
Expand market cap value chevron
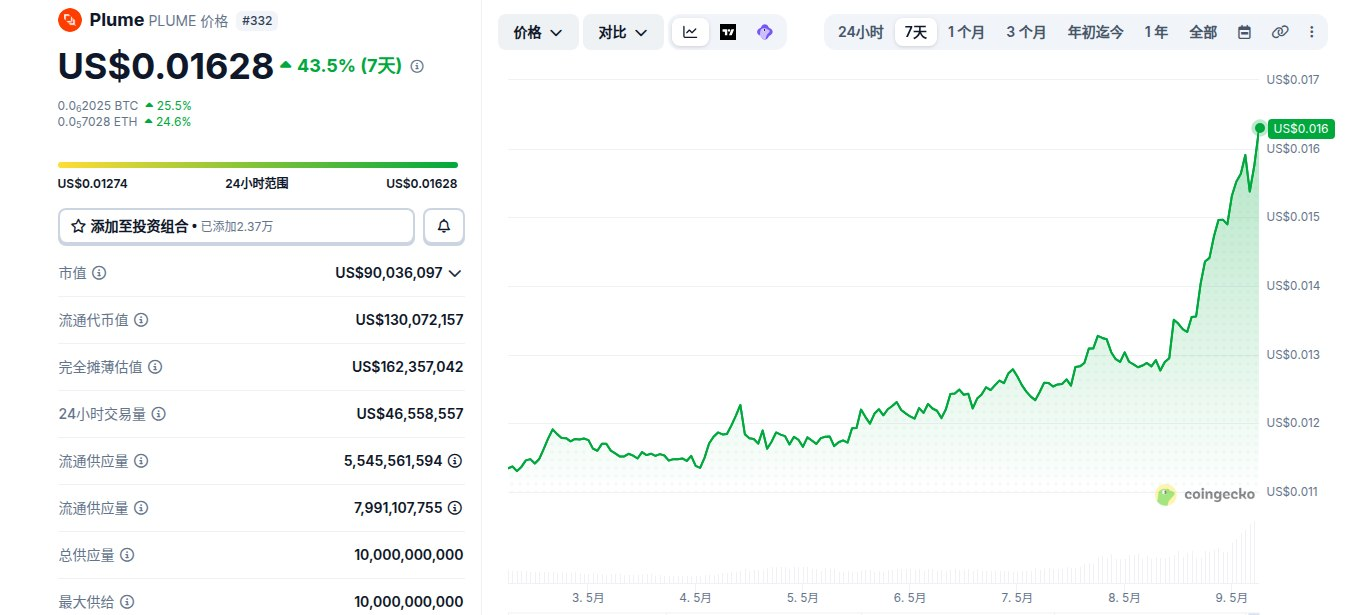tap(455, 273)
